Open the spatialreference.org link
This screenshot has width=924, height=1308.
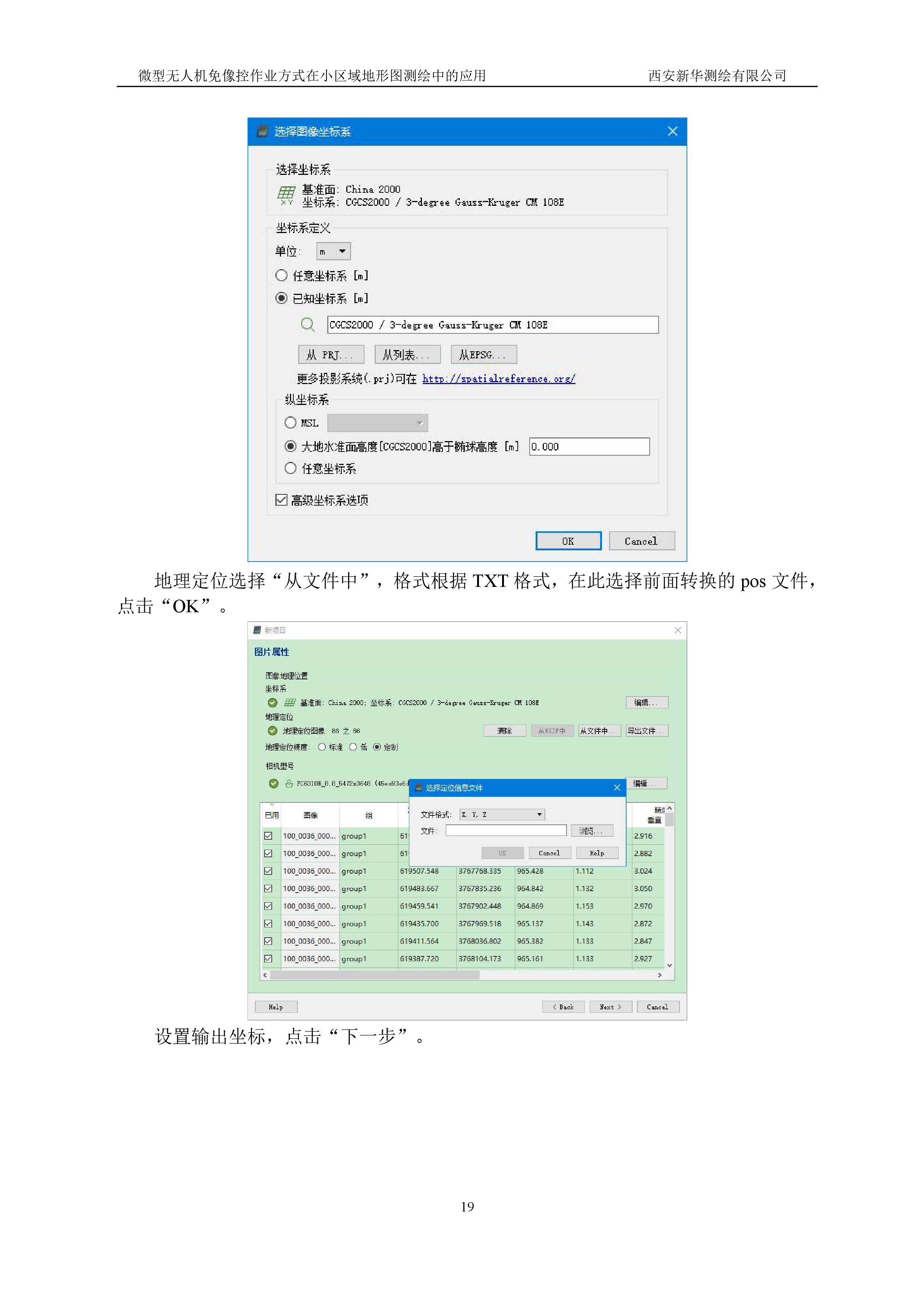point(498,379)
